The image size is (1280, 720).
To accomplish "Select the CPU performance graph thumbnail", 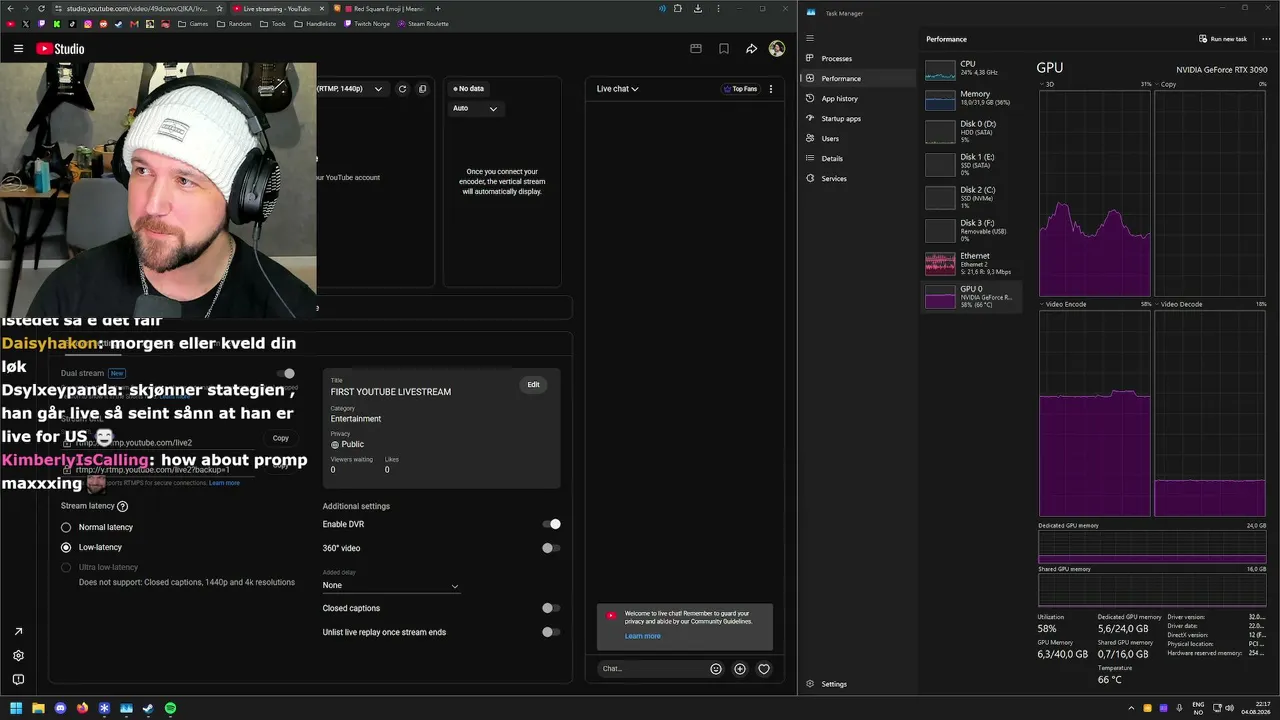I will 940,70.
